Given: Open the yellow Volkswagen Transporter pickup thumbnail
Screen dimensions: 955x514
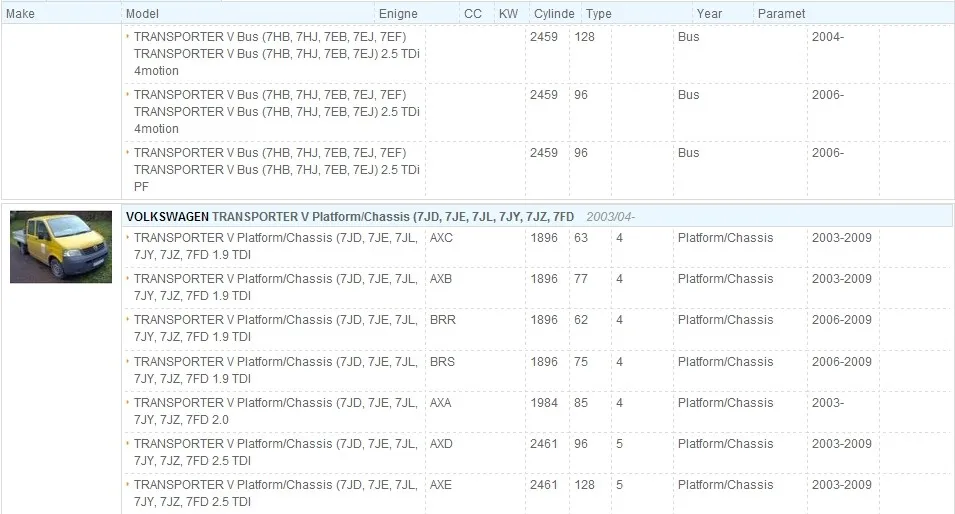Looking at the screenshot, I should click(61, 247).
